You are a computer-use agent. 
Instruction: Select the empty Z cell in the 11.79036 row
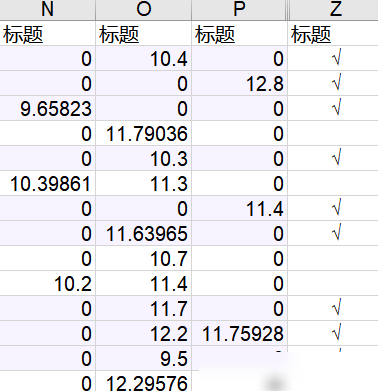point(333,133)
